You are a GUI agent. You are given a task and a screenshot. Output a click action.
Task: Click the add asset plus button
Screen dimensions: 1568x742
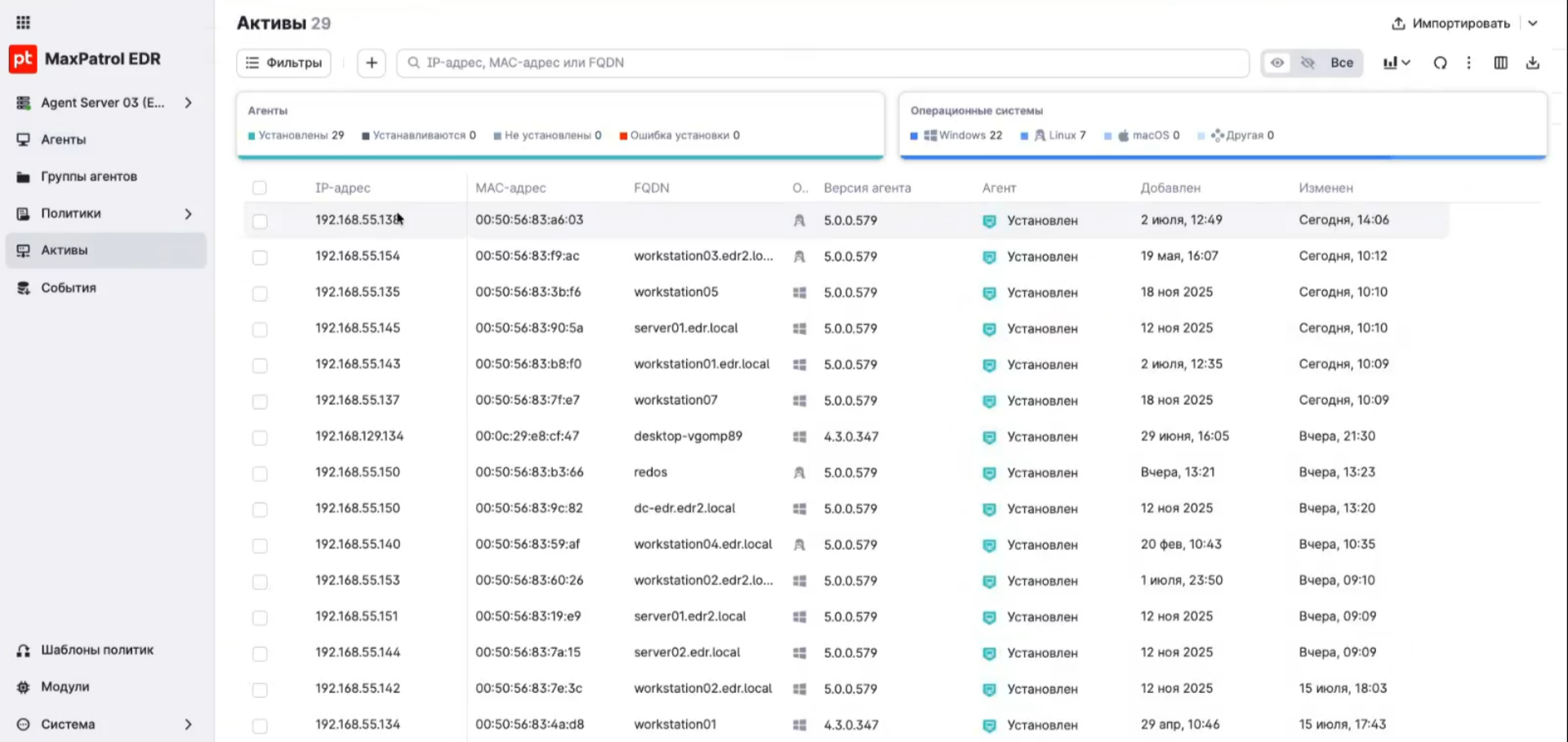[x=372, y=63]
